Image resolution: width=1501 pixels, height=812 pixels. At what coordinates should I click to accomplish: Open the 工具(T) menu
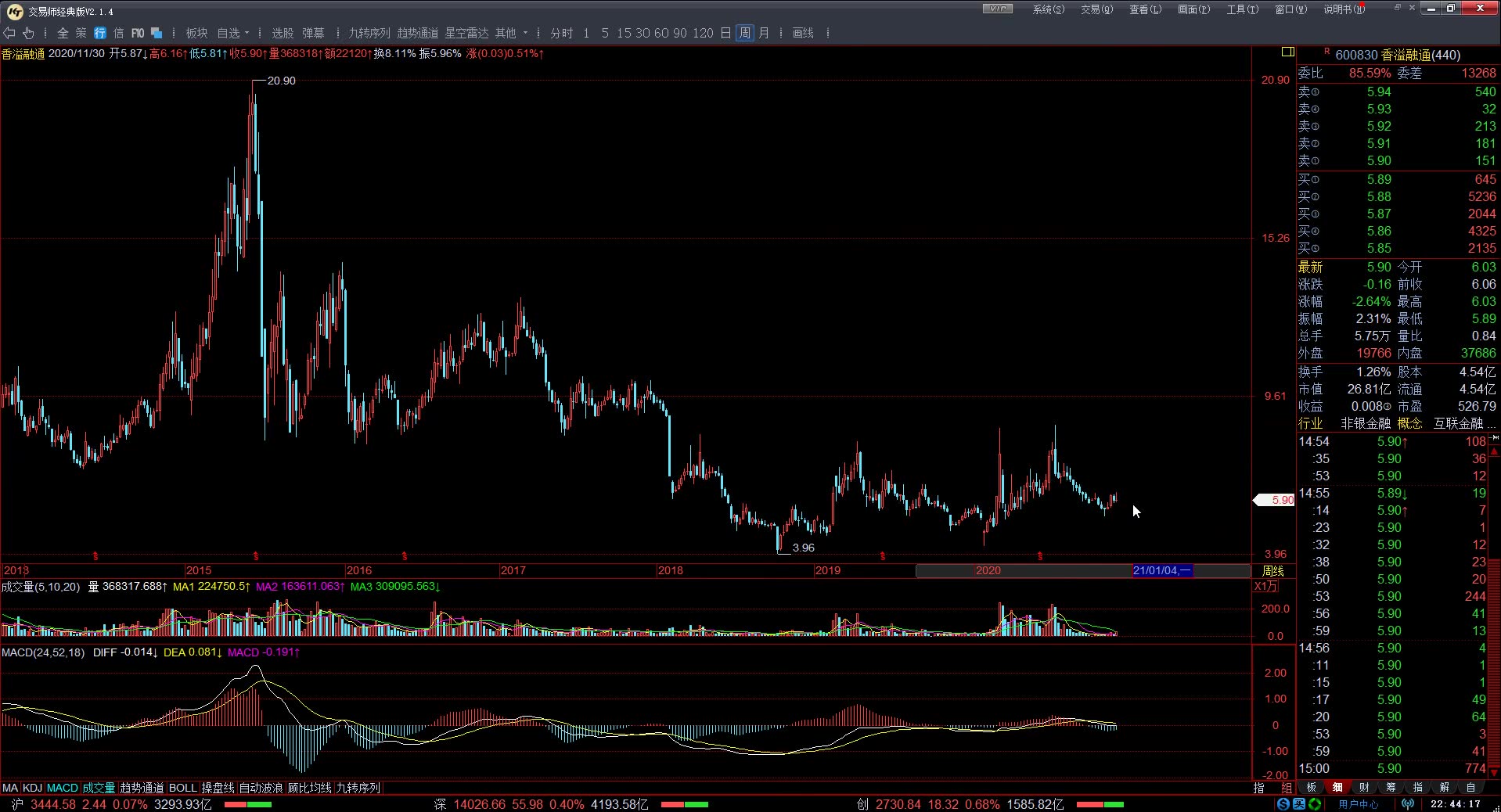1243,9
